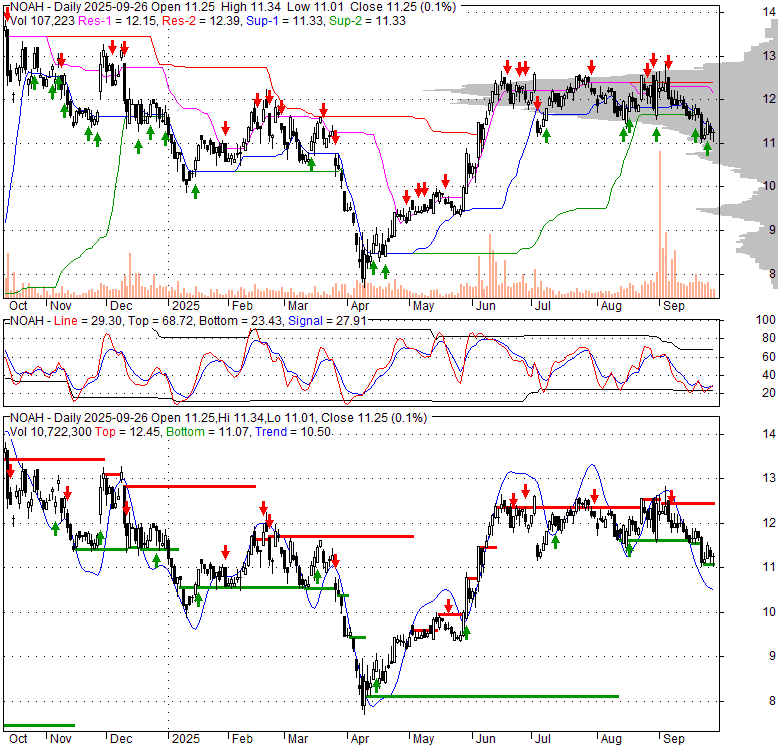Click the 'Nov' month label on top chart axis

[x=61, y=306]
